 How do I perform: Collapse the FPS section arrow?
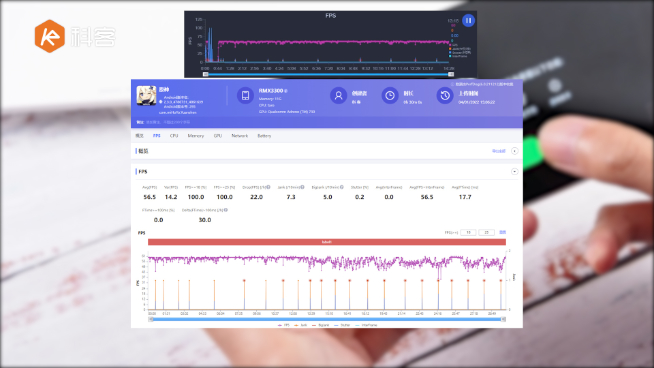(x=514, y=171)
